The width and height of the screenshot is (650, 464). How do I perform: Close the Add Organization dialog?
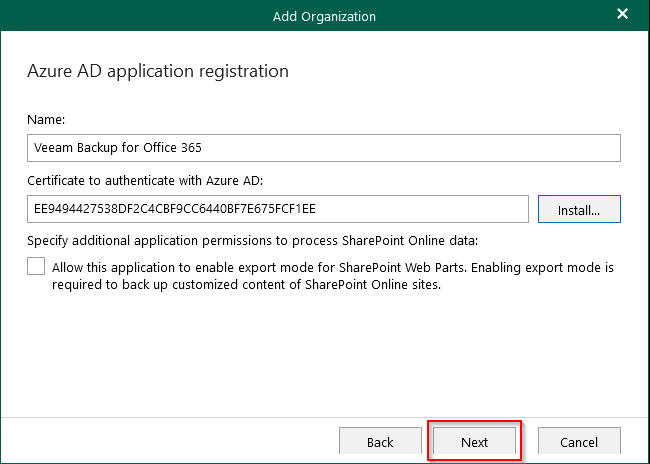point(622,14)
